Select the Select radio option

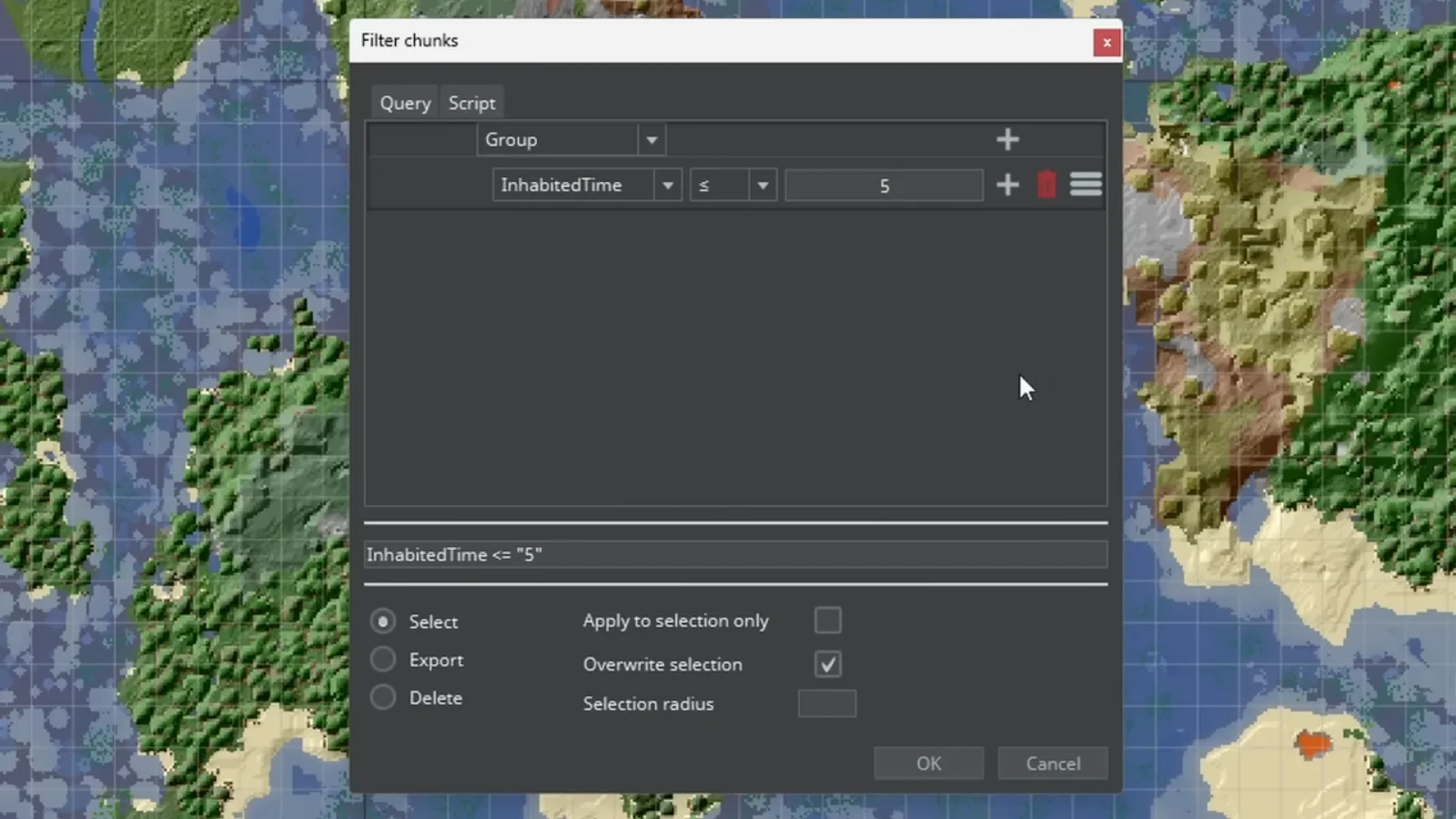tap(383, 622)
